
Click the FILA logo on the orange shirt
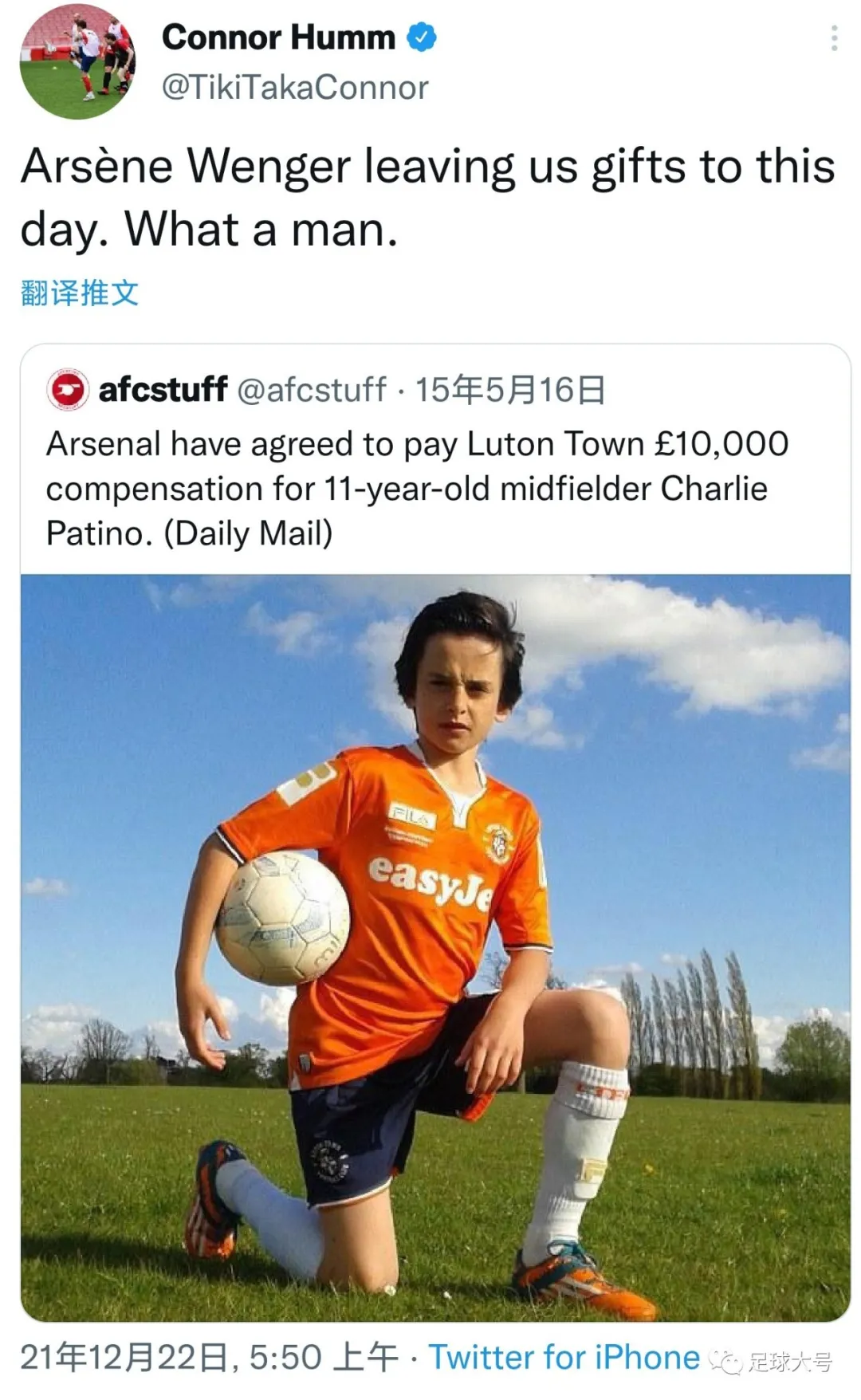pos(411,816)
